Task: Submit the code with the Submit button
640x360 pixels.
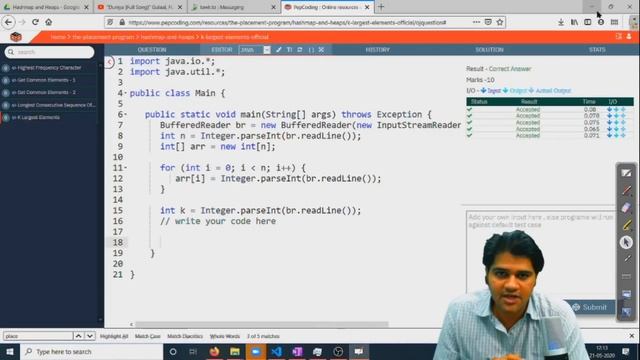Action: pyautogui.click(x=590, y=307)
